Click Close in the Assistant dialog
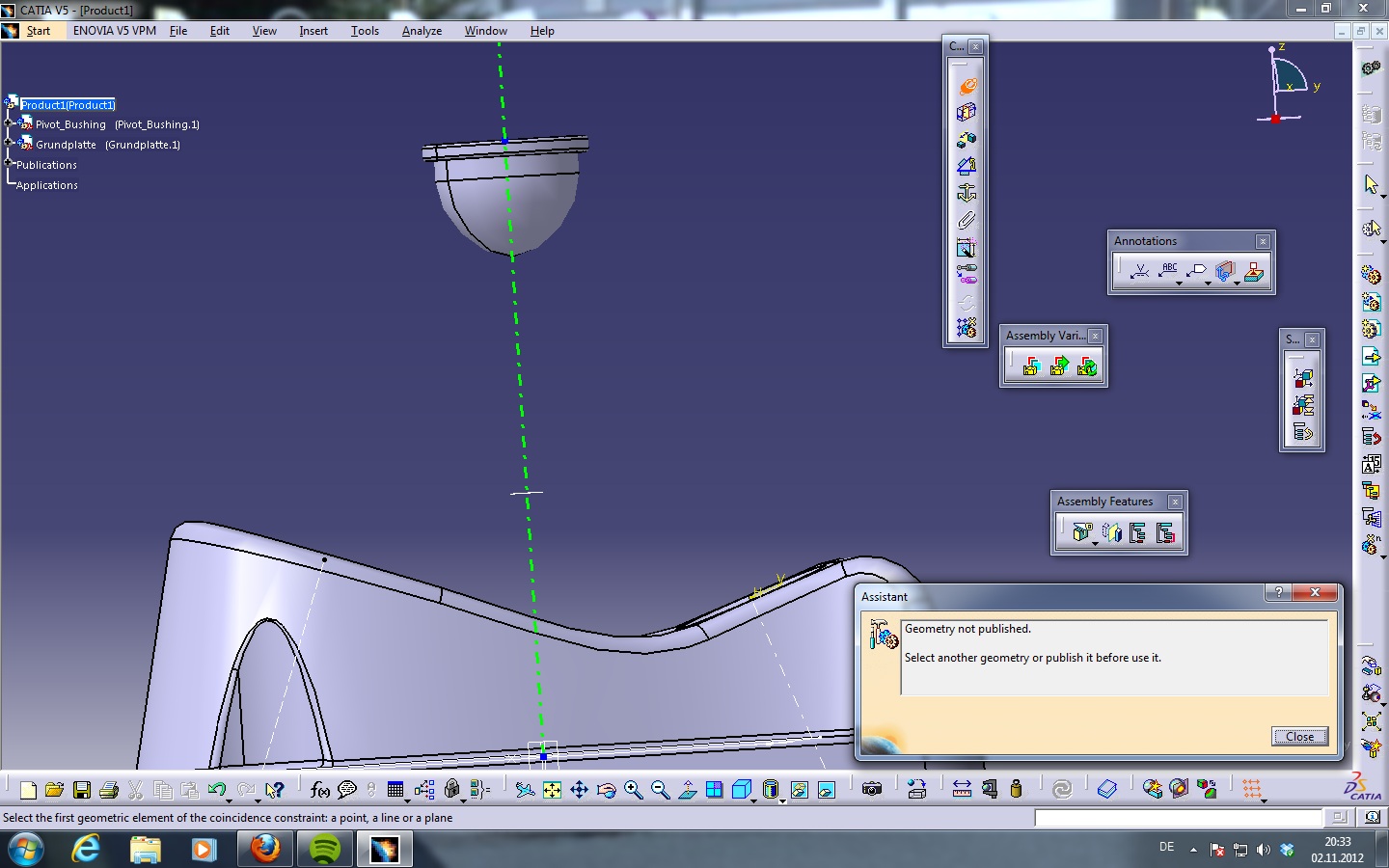 coord(1299,736)
